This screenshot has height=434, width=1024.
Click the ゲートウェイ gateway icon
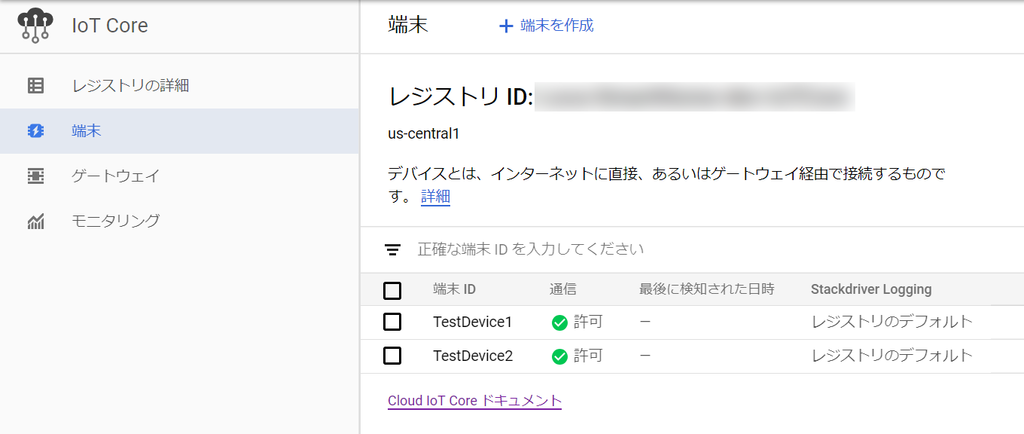(36, 176)
